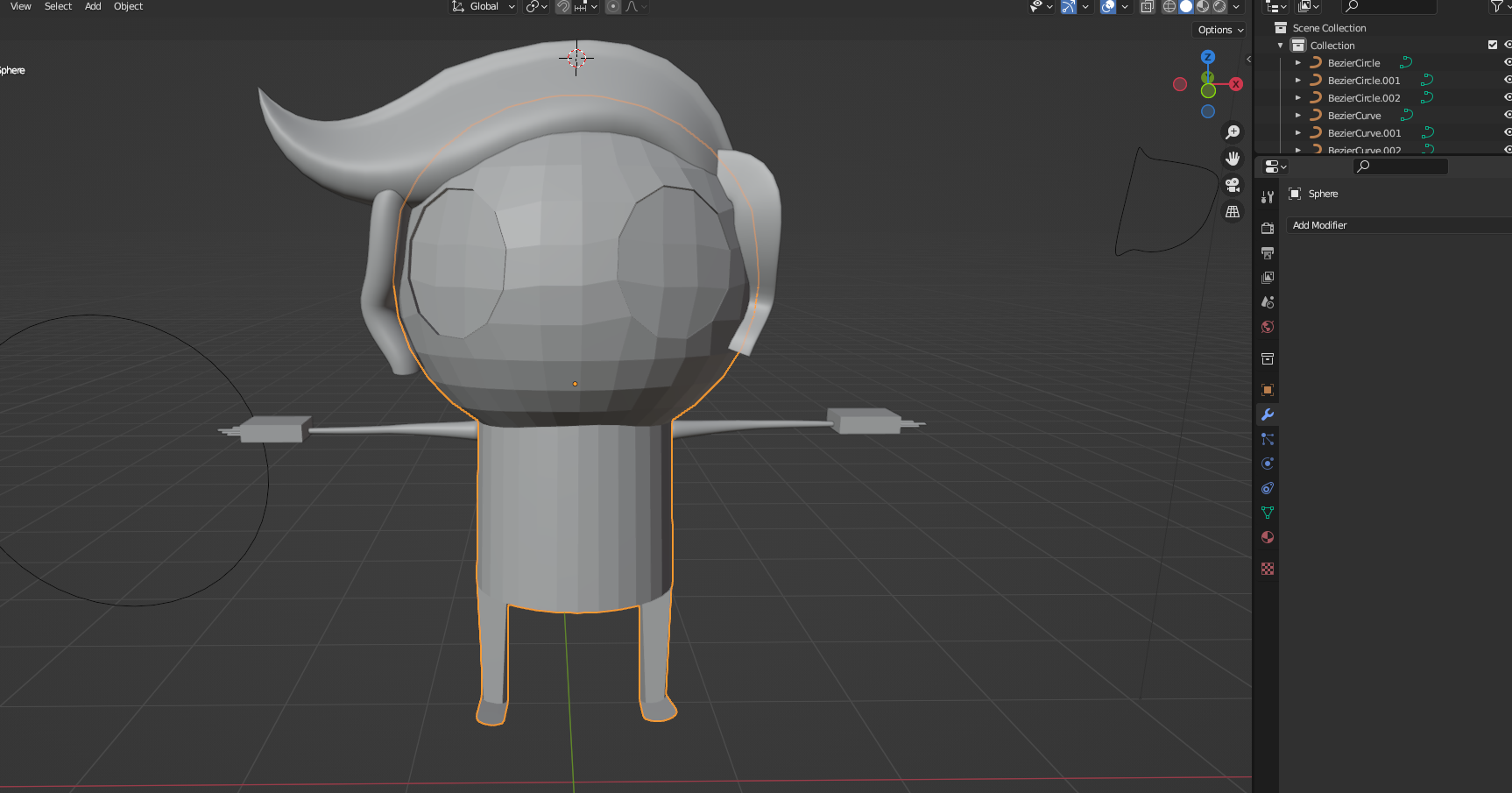Hide BezierCurve using its eye icon
The image size is (1512, 793).
pyautogui.click(x=1508, y=115)
